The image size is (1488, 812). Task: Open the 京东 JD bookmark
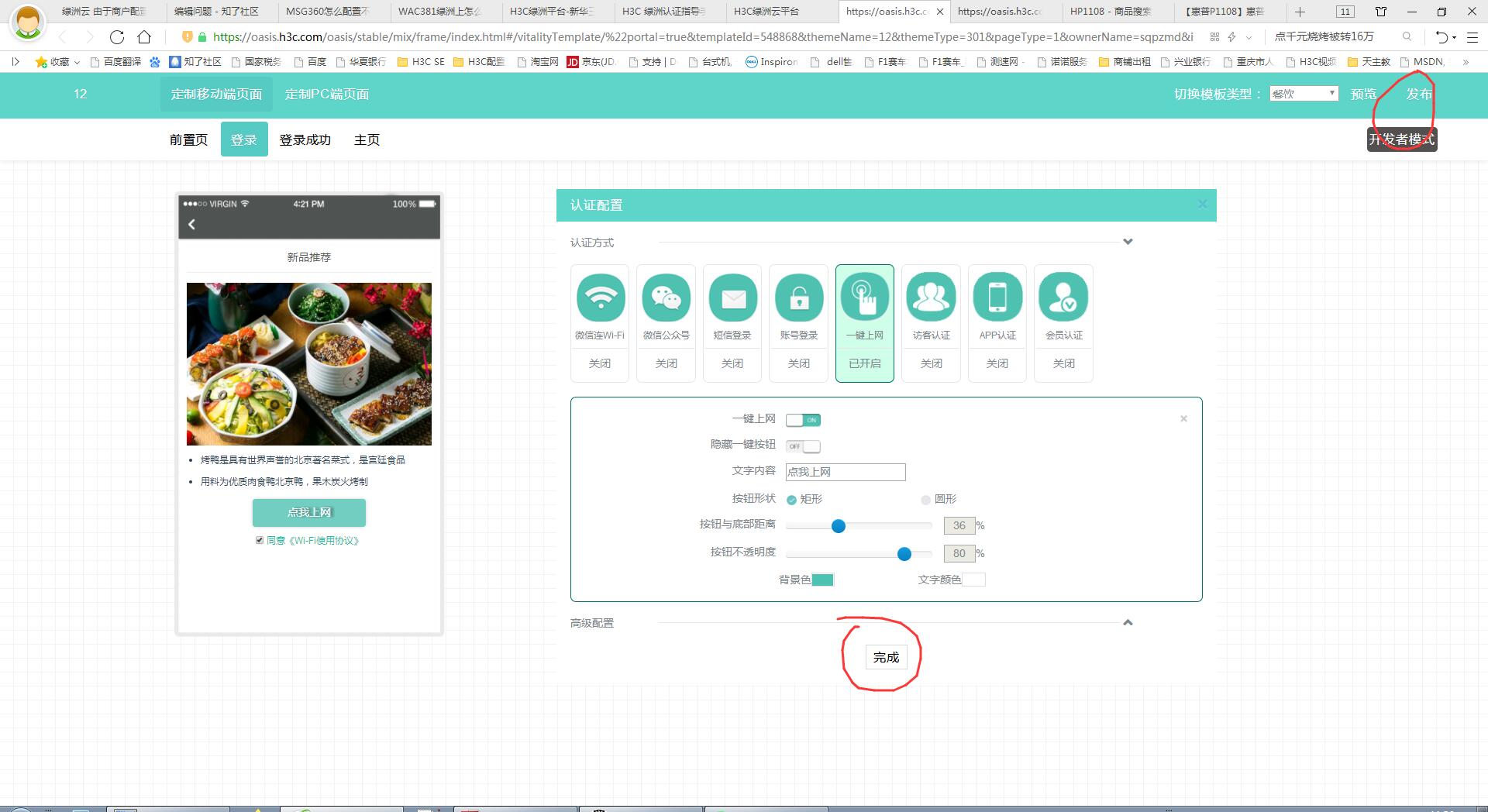[591, 62]
